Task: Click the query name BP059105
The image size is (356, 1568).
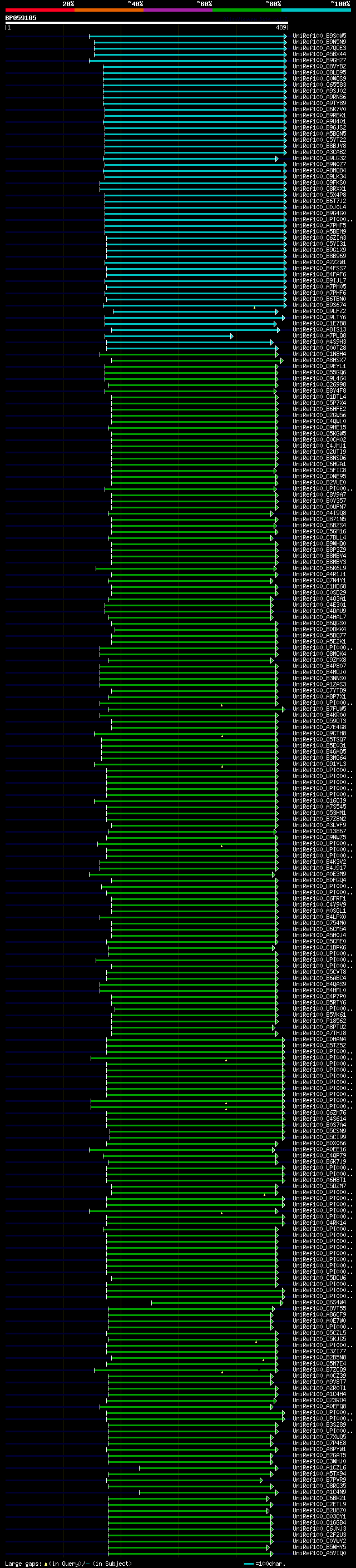Action: coord(21,18)
